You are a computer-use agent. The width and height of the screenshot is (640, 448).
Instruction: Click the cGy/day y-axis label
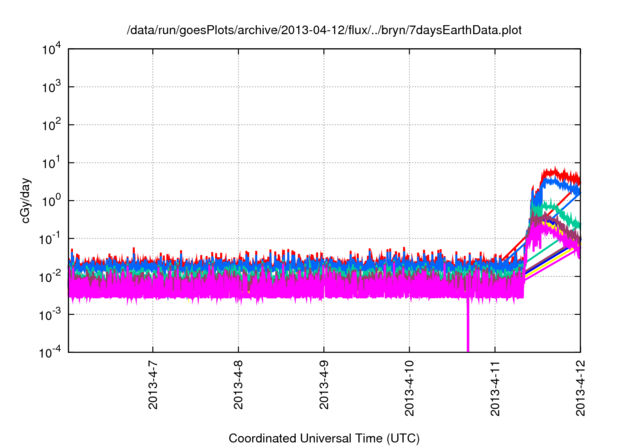point(25,200)
